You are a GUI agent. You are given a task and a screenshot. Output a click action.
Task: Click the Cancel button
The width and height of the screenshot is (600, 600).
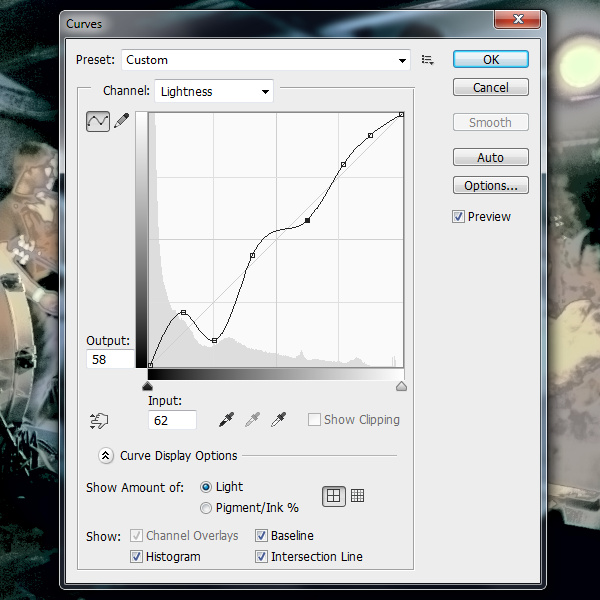(491, 87)
